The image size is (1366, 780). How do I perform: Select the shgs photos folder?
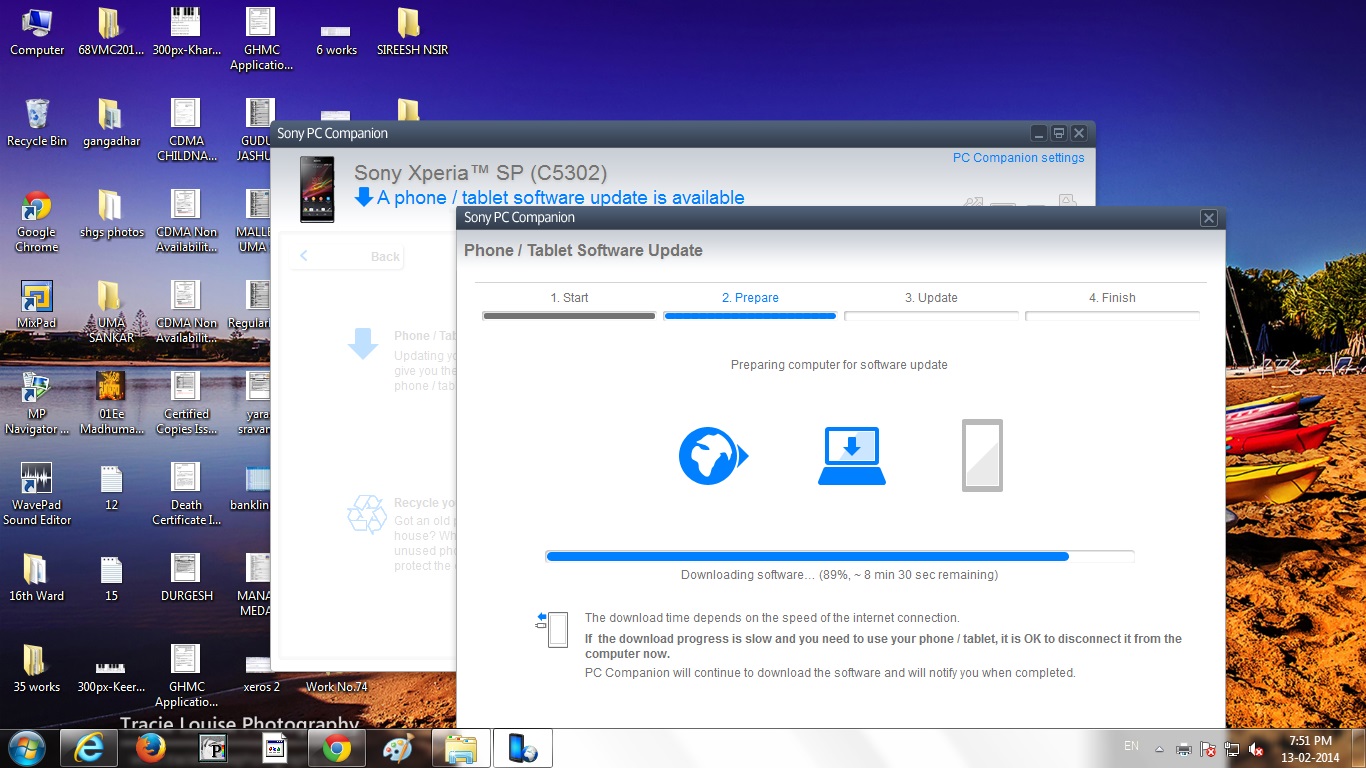[x=110, y=214]
